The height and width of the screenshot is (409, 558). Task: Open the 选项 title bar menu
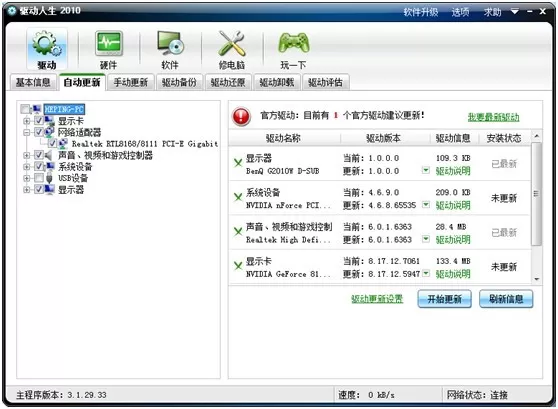tap(460, 12)
